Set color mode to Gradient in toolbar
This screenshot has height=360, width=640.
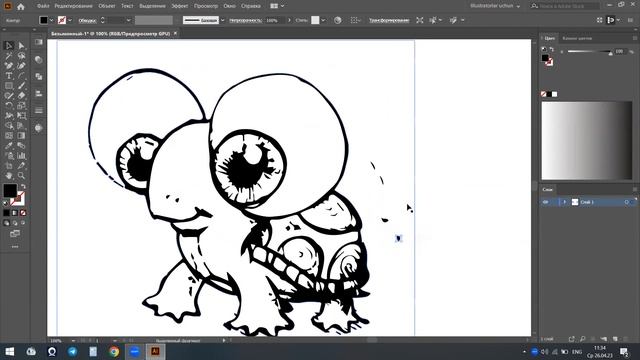(x=15, y=213)
